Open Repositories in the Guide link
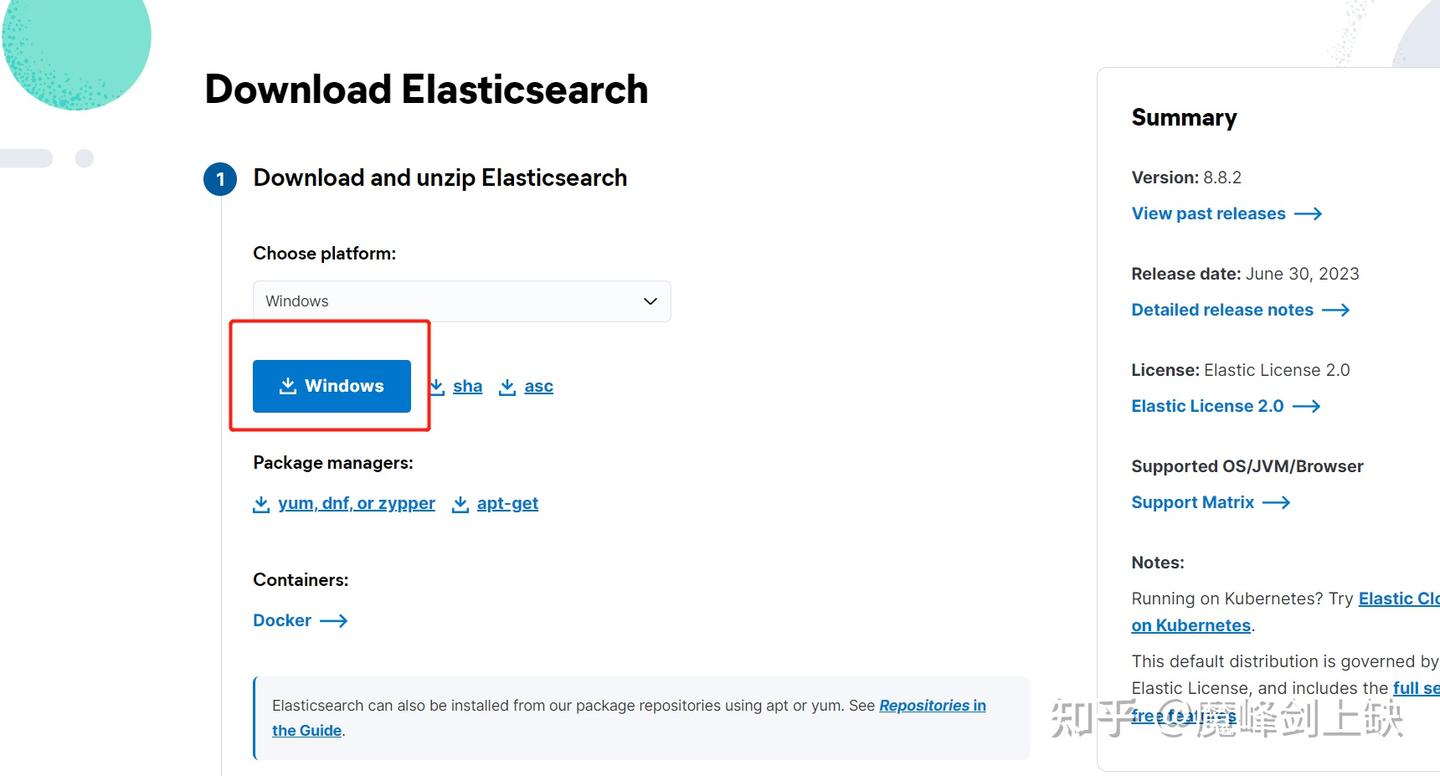 point(931,706)
